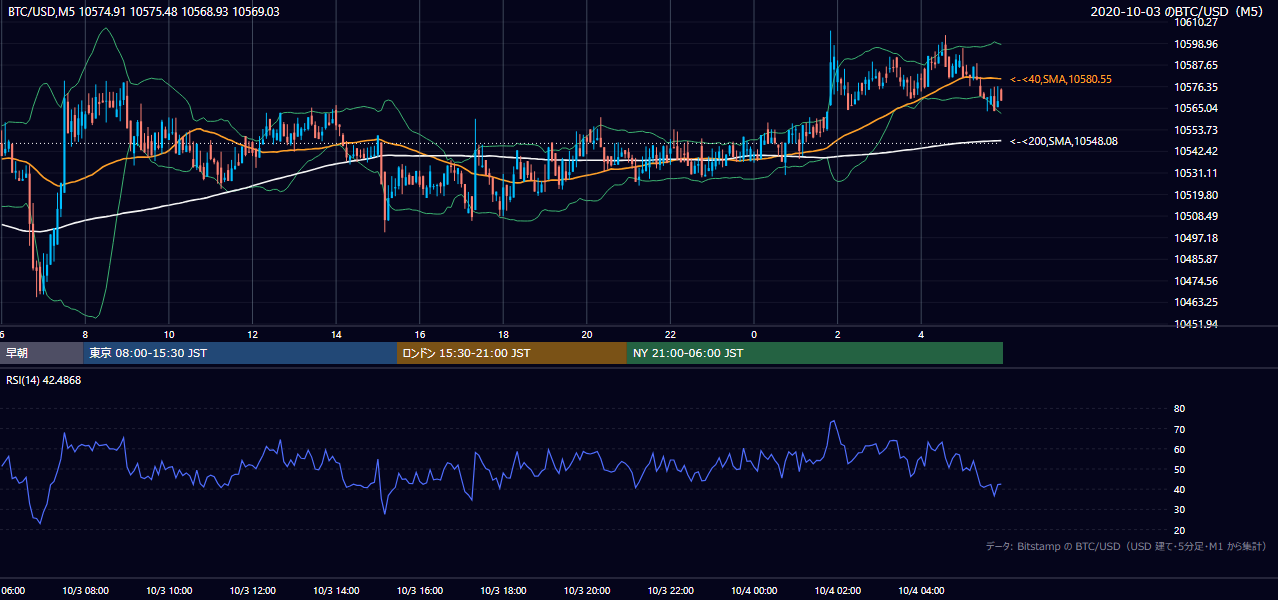This screenshot has width=1278, height=600.
Task: Click the RSI(14) 42.4868 indicator label
Action: click(44, 380)
